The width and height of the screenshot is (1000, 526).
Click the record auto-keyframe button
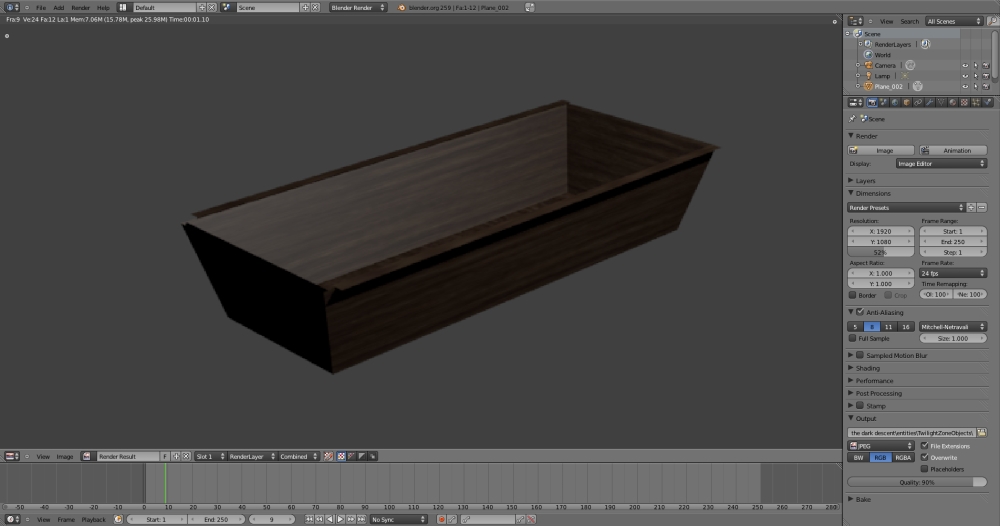click(x=441, y=520)
